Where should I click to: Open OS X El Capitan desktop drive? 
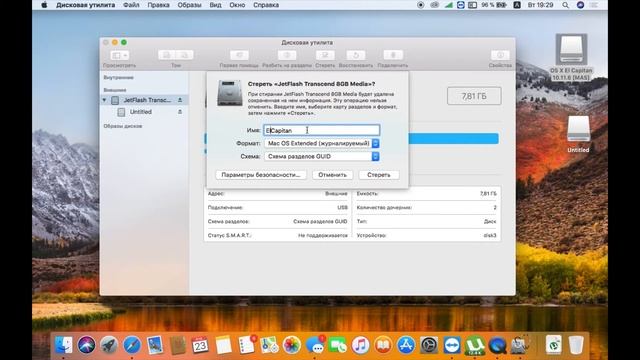click(571, 57)
